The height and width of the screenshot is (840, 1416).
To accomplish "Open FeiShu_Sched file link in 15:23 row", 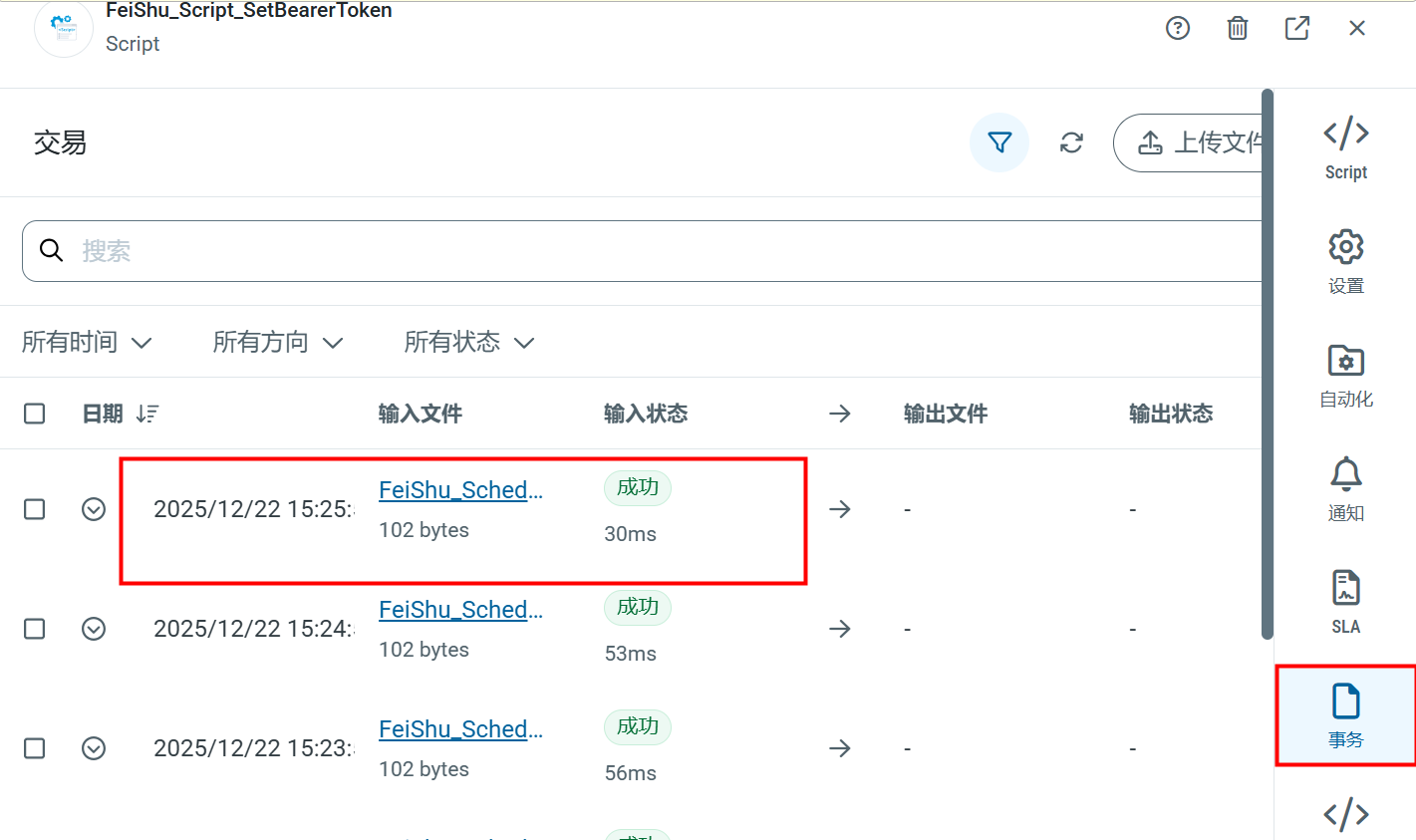I will (460, 729).
